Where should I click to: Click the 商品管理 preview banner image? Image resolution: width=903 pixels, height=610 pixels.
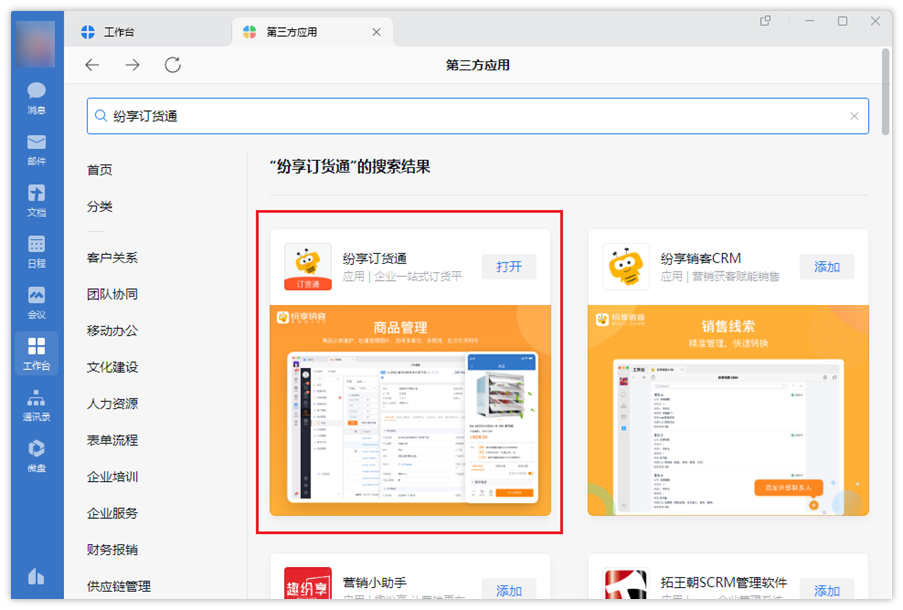coord(411,410)
